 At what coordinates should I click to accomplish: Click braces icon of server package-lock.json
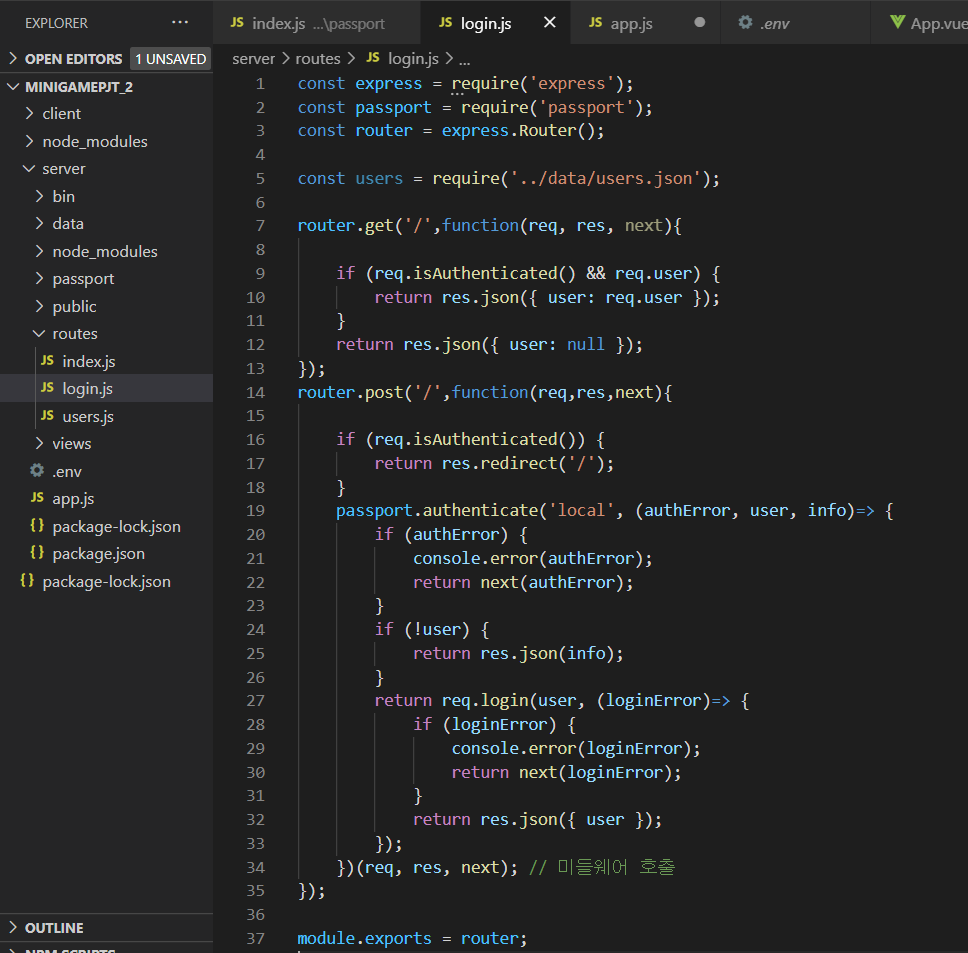click(x=37, y=526)
